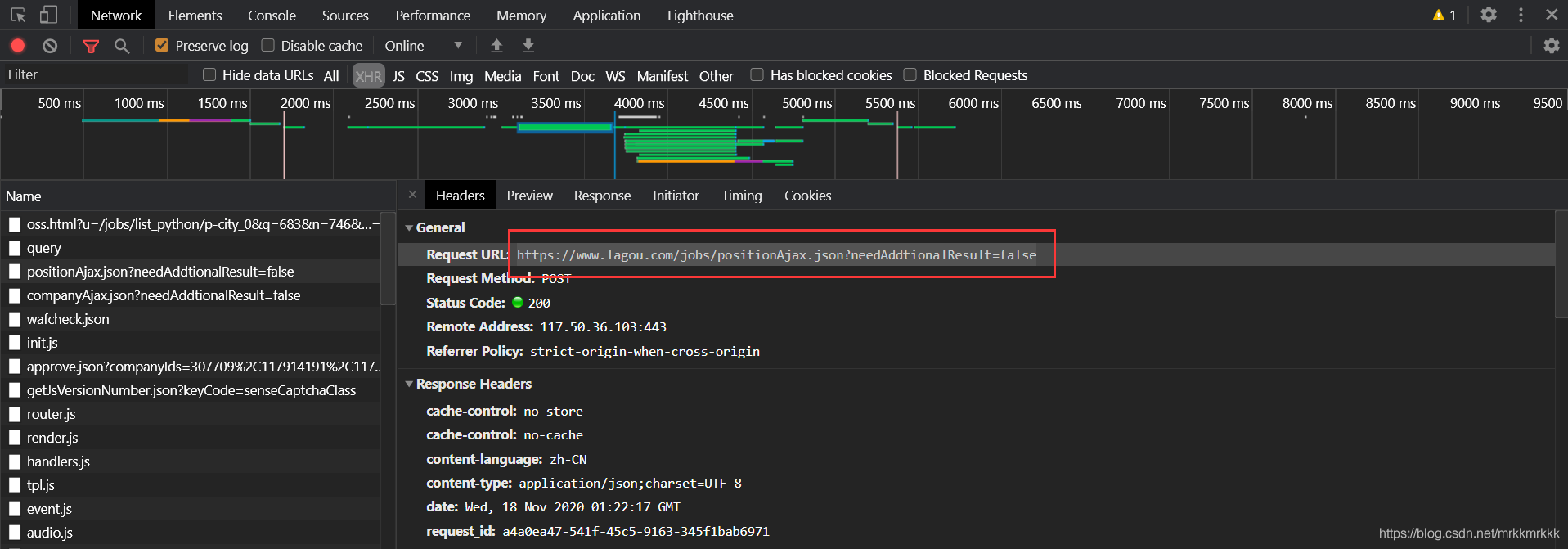Select the query request icon
This screenshot has height=549, width=1568.
pos(15,248)
